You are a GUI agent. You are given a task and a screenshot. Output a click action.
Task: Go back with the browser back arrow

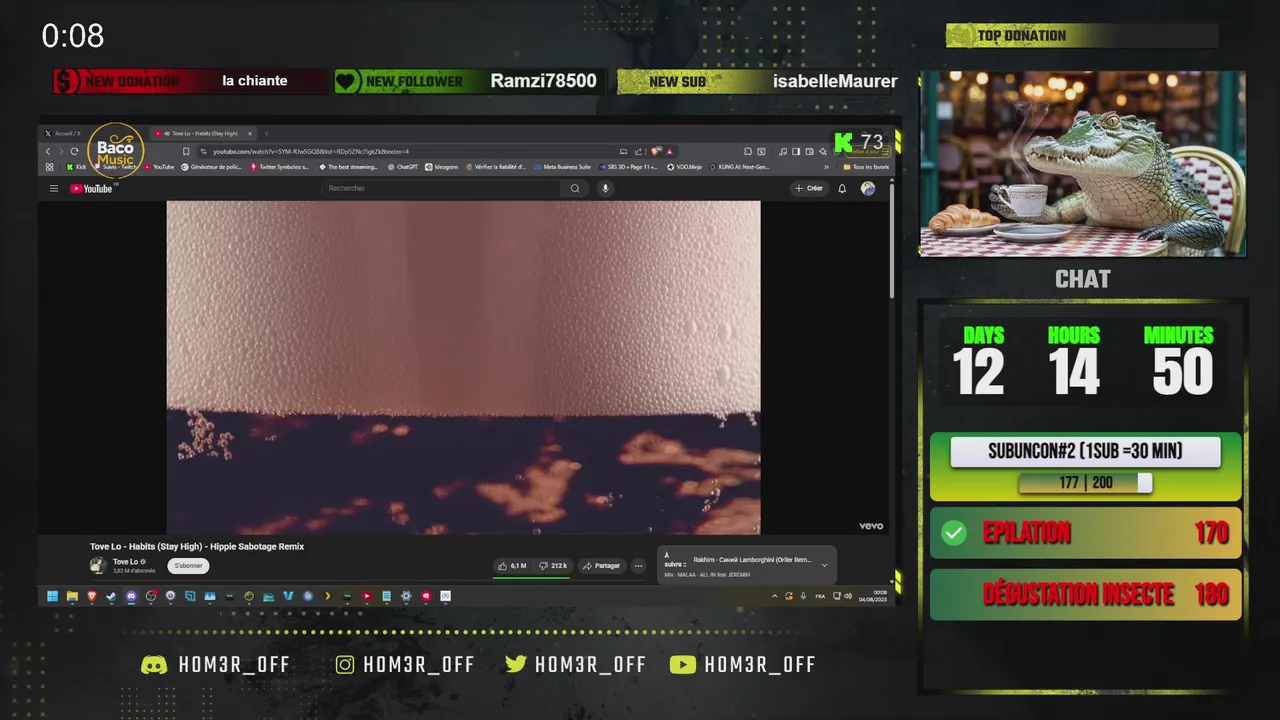[x=48, y=152]
